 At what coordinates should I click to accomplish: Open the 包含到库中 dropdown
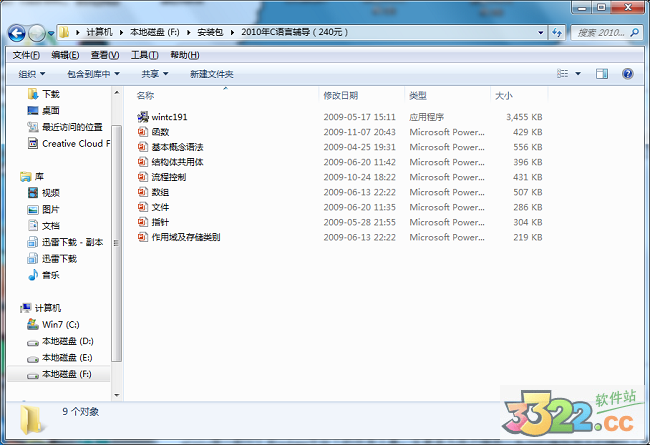(93, 74)
